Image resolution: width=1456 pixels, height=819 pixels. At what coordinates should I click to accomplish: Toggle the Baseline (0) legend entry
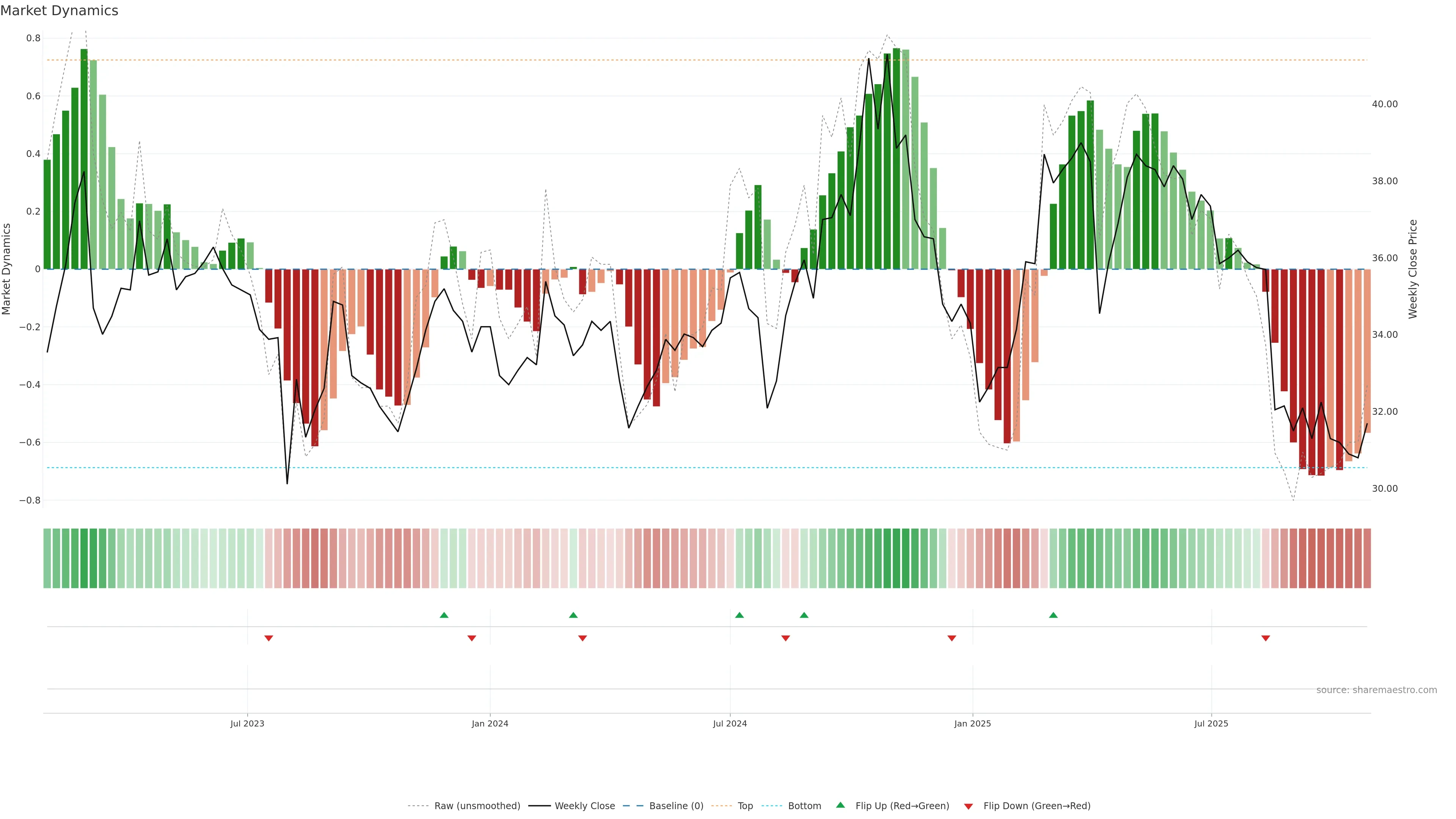(676, 805)
